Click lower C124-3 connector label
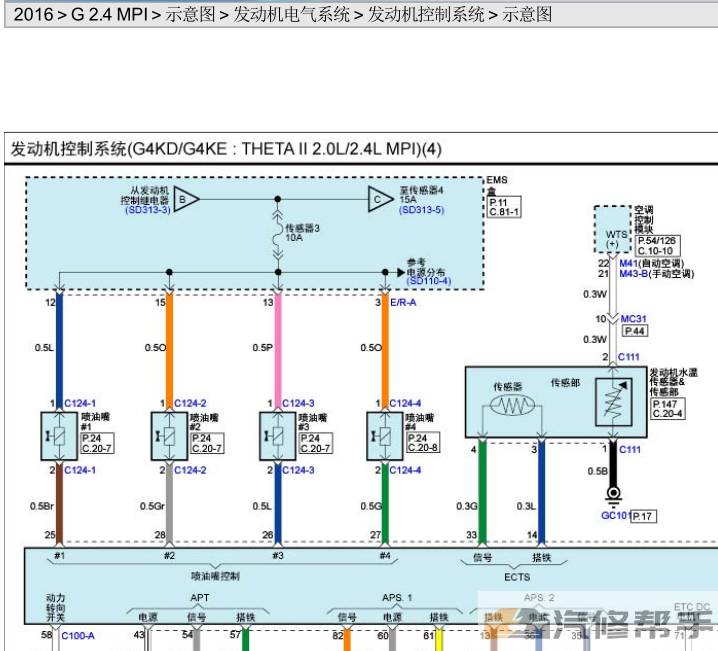 click(298, 470)
